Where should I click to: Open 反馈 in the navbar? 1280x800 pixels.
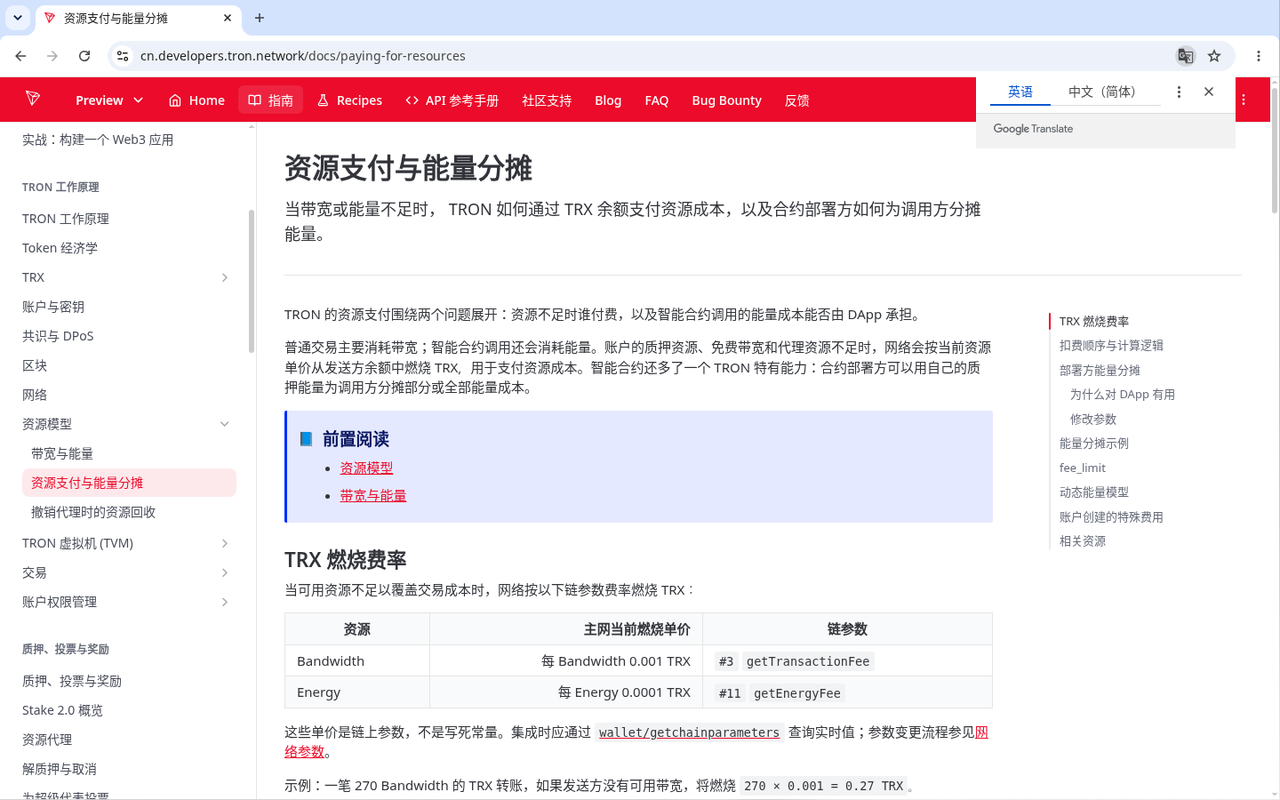pyautogui.click(x=797, y=100)
